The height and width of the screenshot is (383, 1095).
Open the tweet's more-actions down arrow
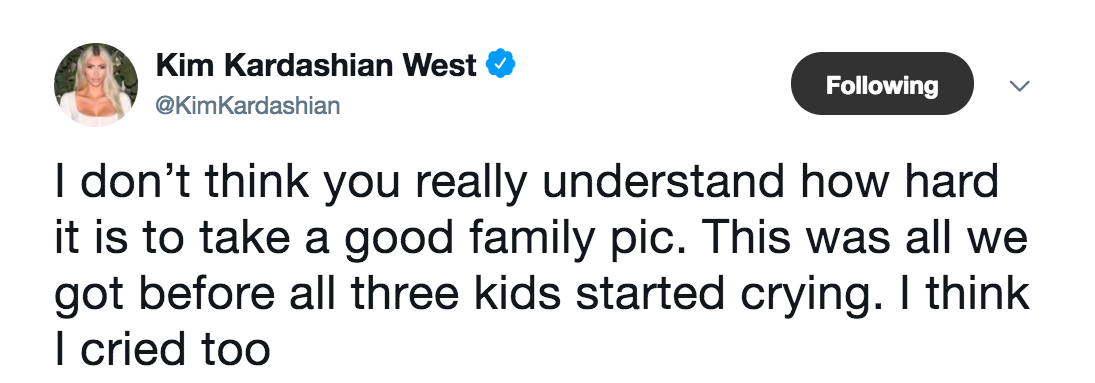[1020, 85]
